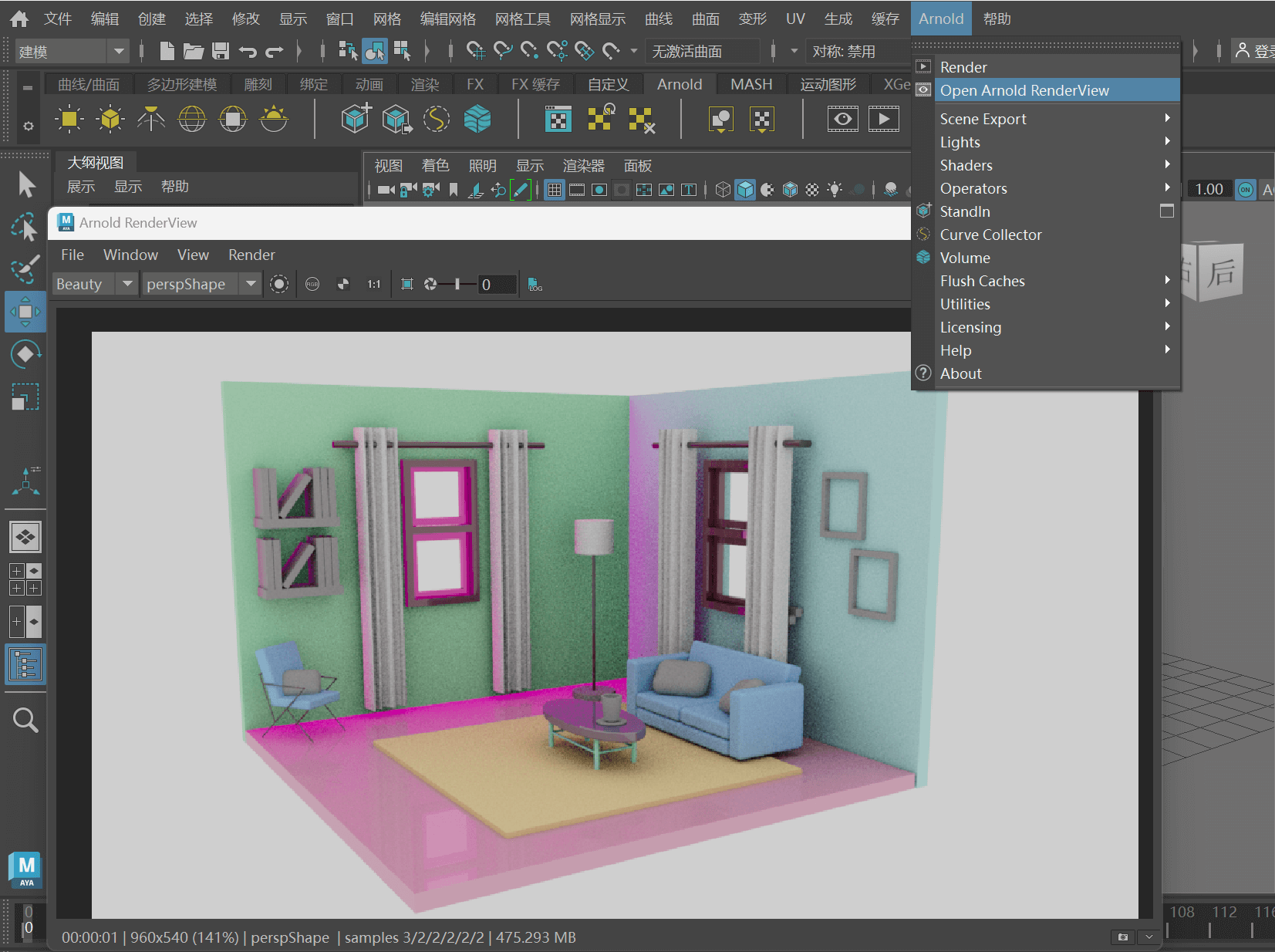Open the RenderView Window menu

coord(130,255)
